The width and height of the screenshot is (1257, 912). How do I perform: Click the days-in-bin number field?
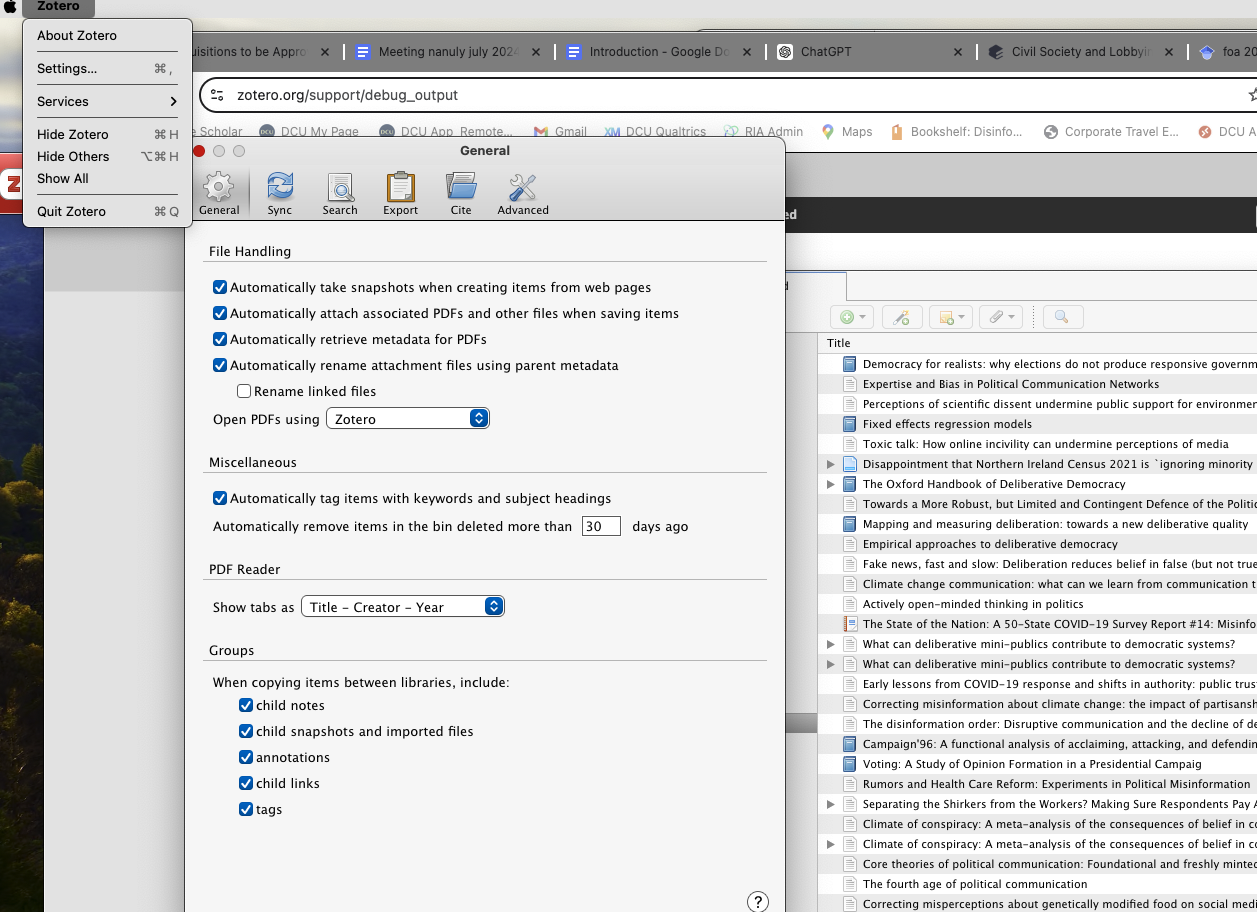coord(601,526)
